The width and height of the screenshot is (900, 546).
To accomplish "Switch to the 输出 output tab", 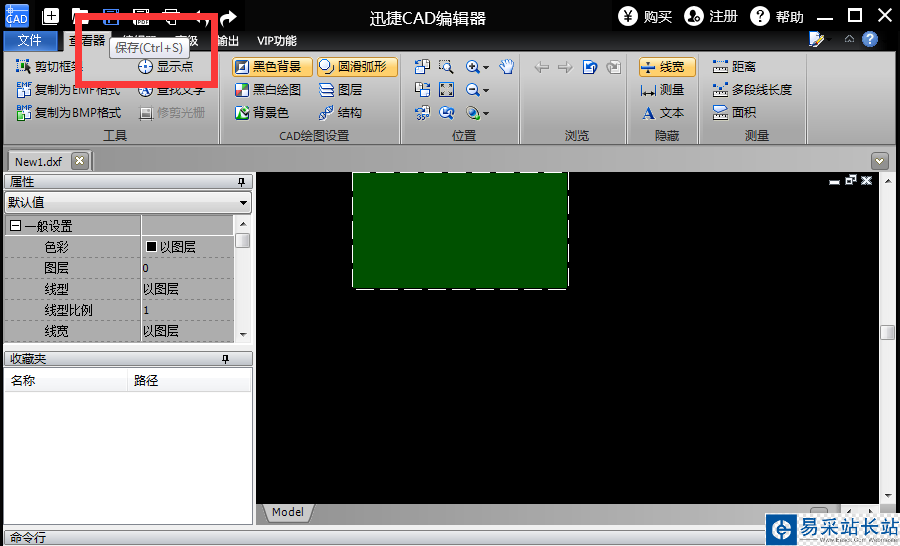I will 228,41.
